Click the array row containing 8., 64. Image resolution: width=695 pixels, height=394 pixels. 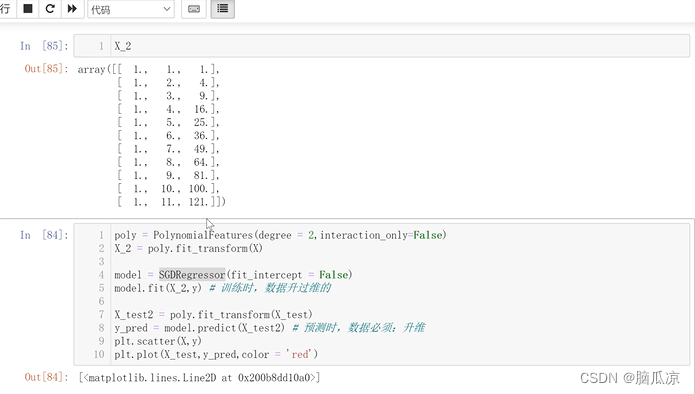pos(168,162)
